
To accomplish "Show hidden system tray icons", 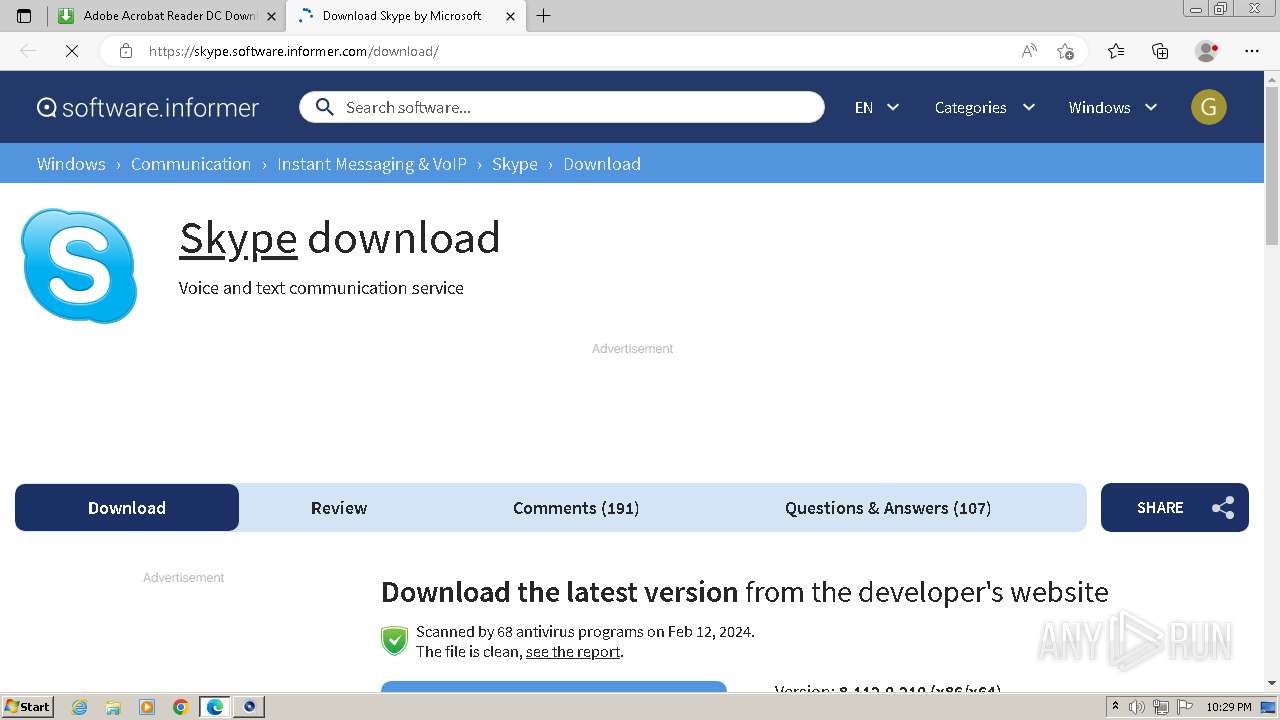I will (1115, 707).
